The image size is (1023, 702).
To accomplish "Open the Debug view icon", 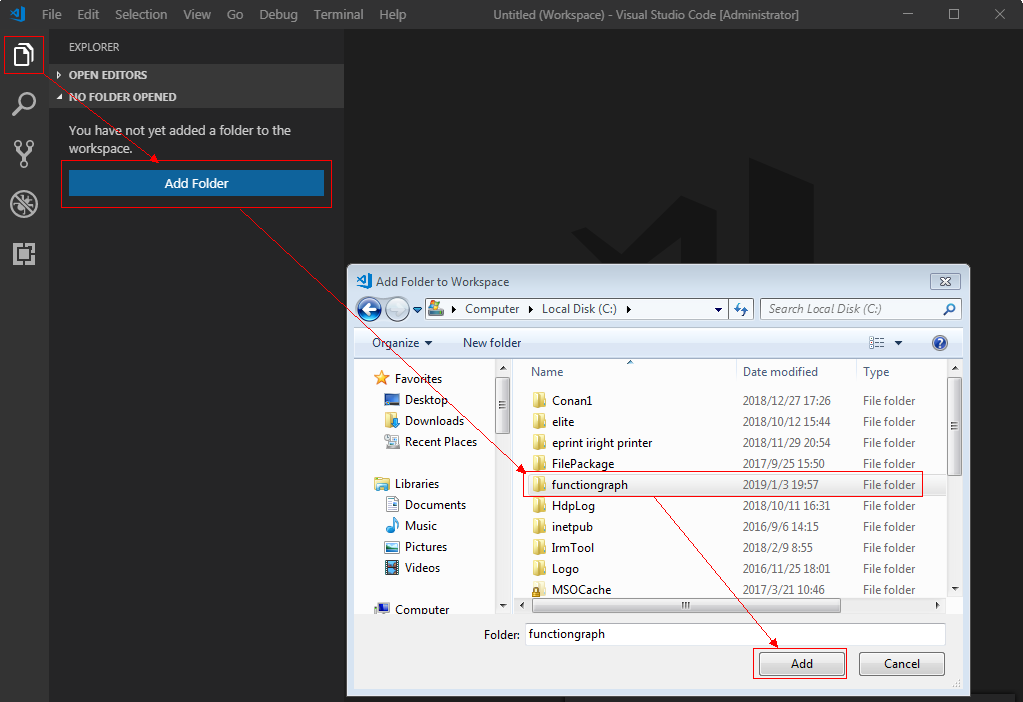I will (24, 204).
